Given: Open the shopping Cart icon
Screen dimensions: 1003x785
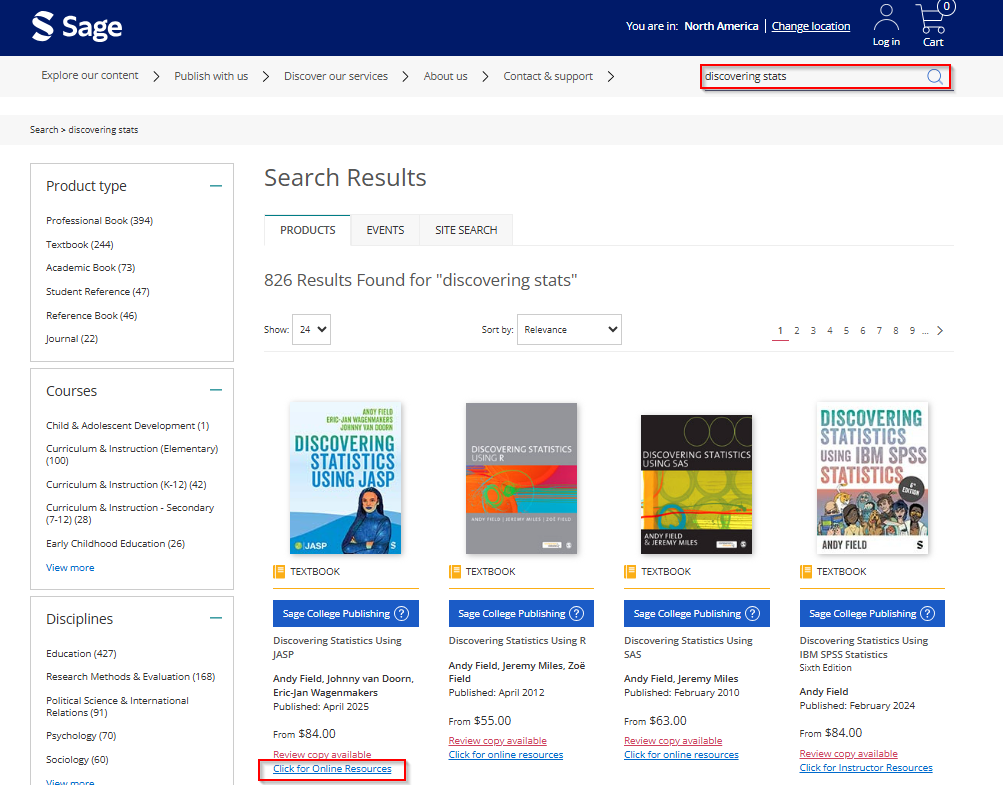Looking at the screenshot, I should click(934, 18).
